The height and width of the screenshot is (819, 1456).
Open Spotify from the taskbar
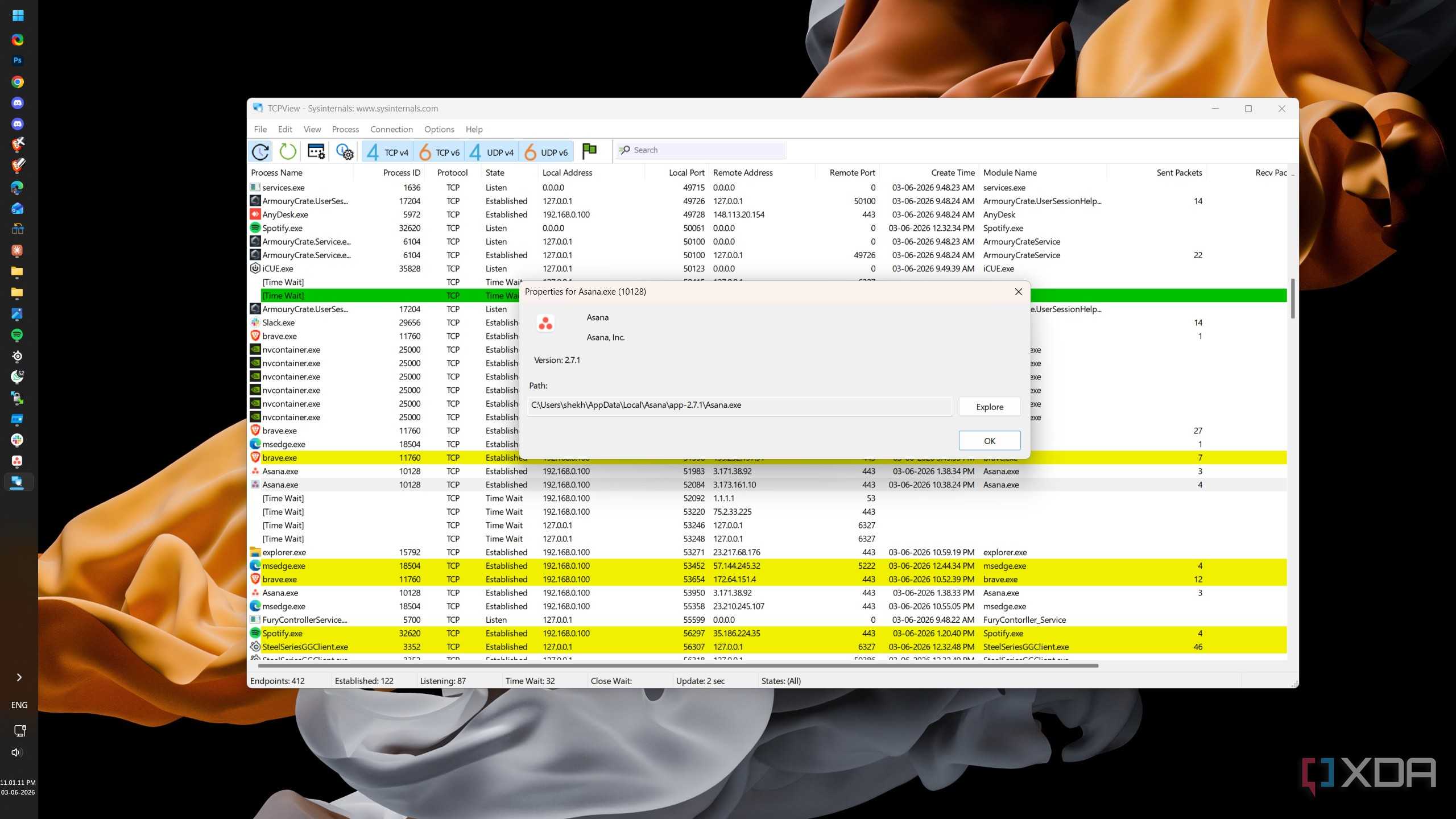coord(17,335)
